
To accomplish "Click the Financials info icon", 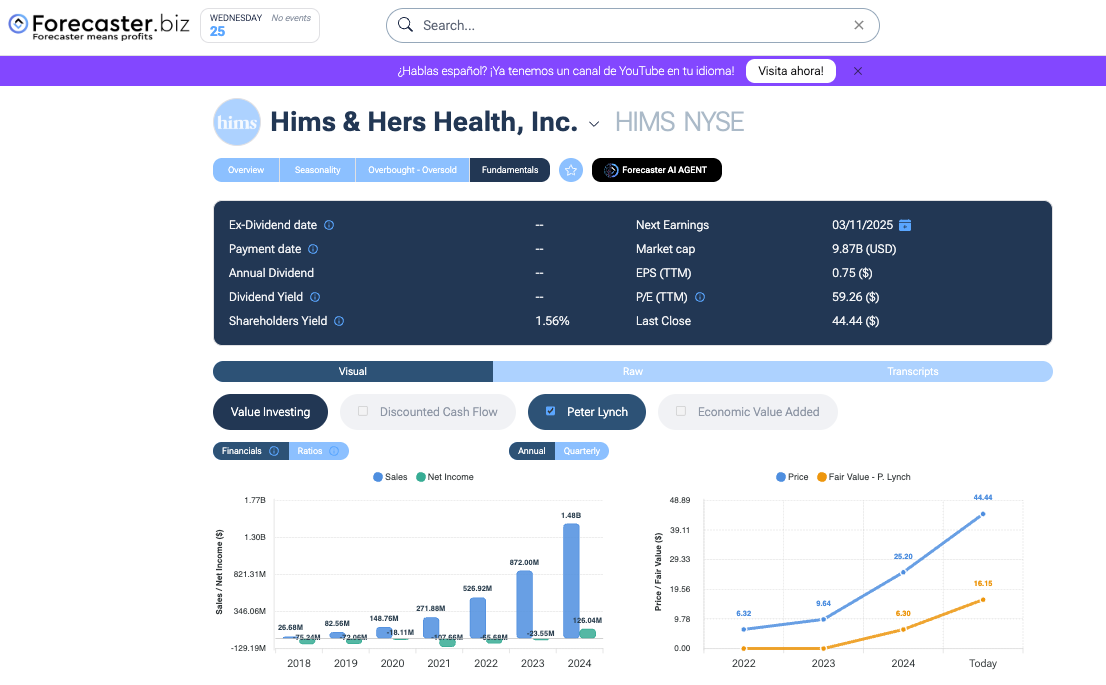I will click(x=274, y=451).
